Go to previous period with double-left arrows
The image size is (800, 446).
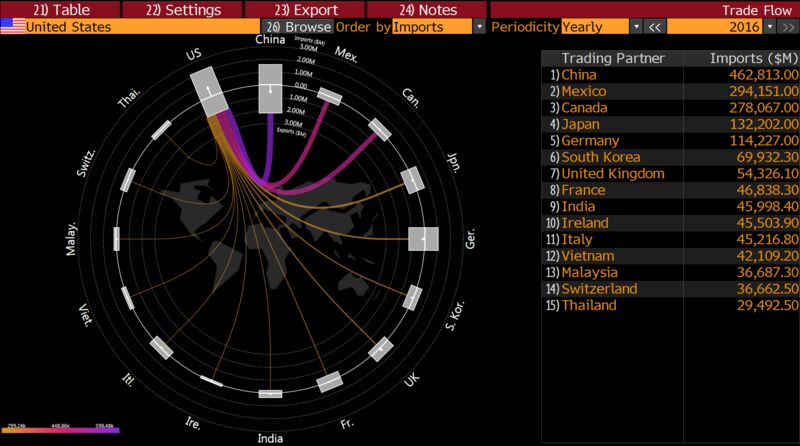pos(655,27)
